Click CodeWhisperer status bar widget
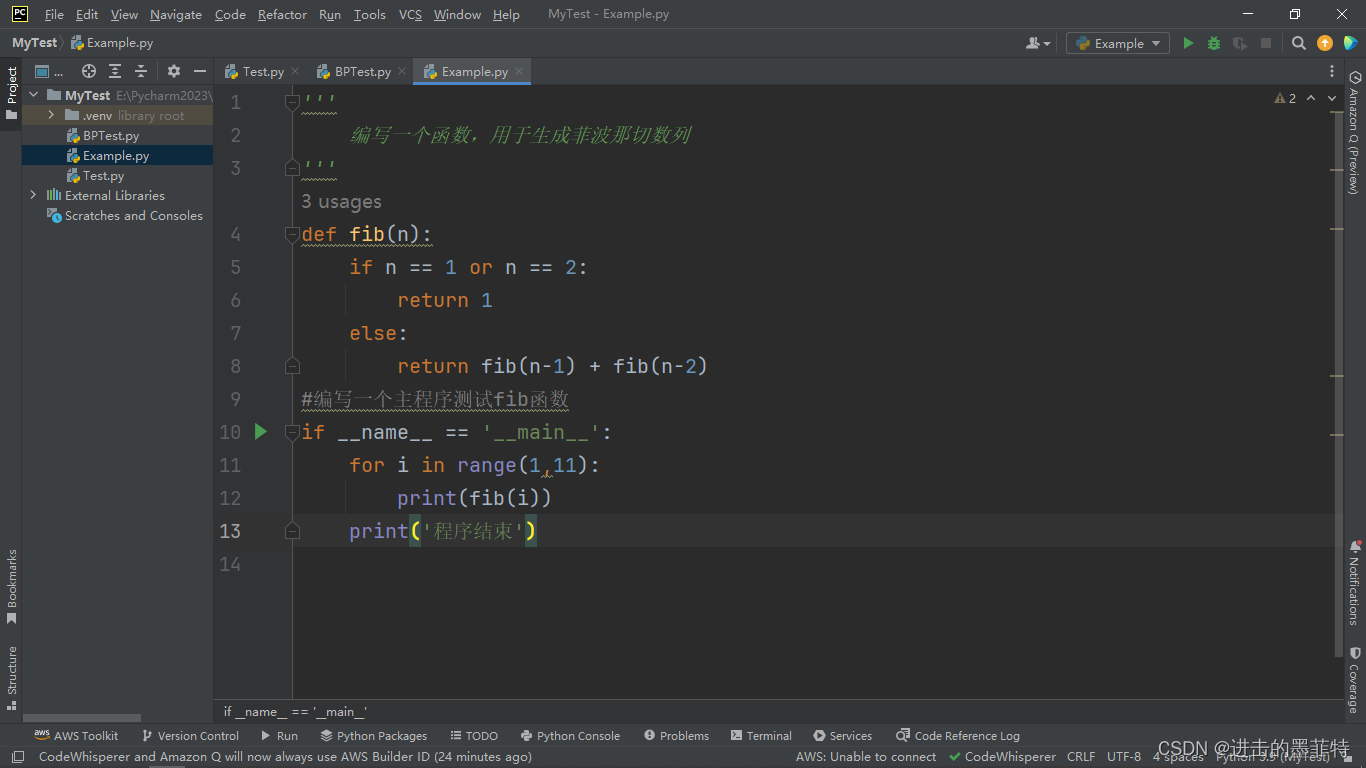1366x768 pixels. tap(1001, 757)
